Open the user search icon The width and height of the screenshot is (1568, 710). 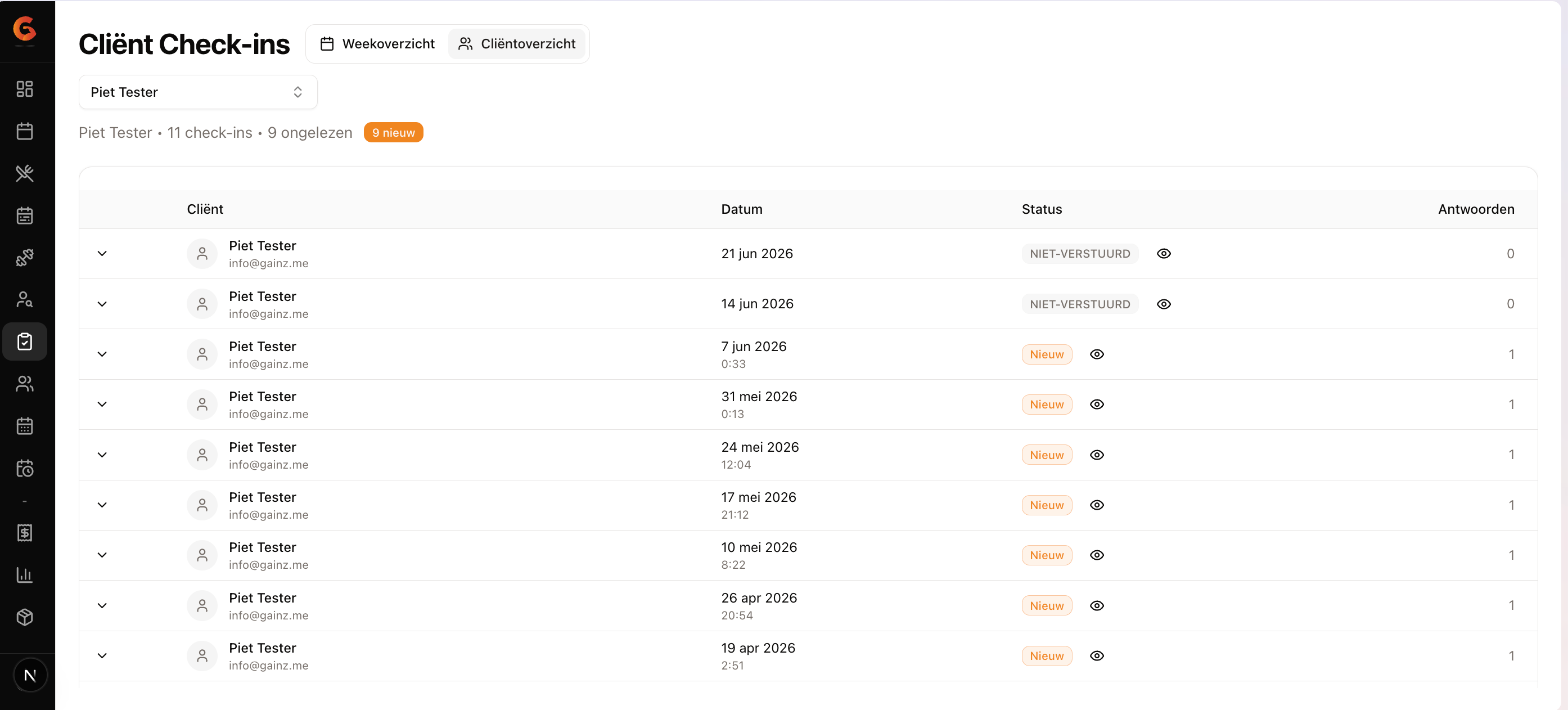click(24, 299)
